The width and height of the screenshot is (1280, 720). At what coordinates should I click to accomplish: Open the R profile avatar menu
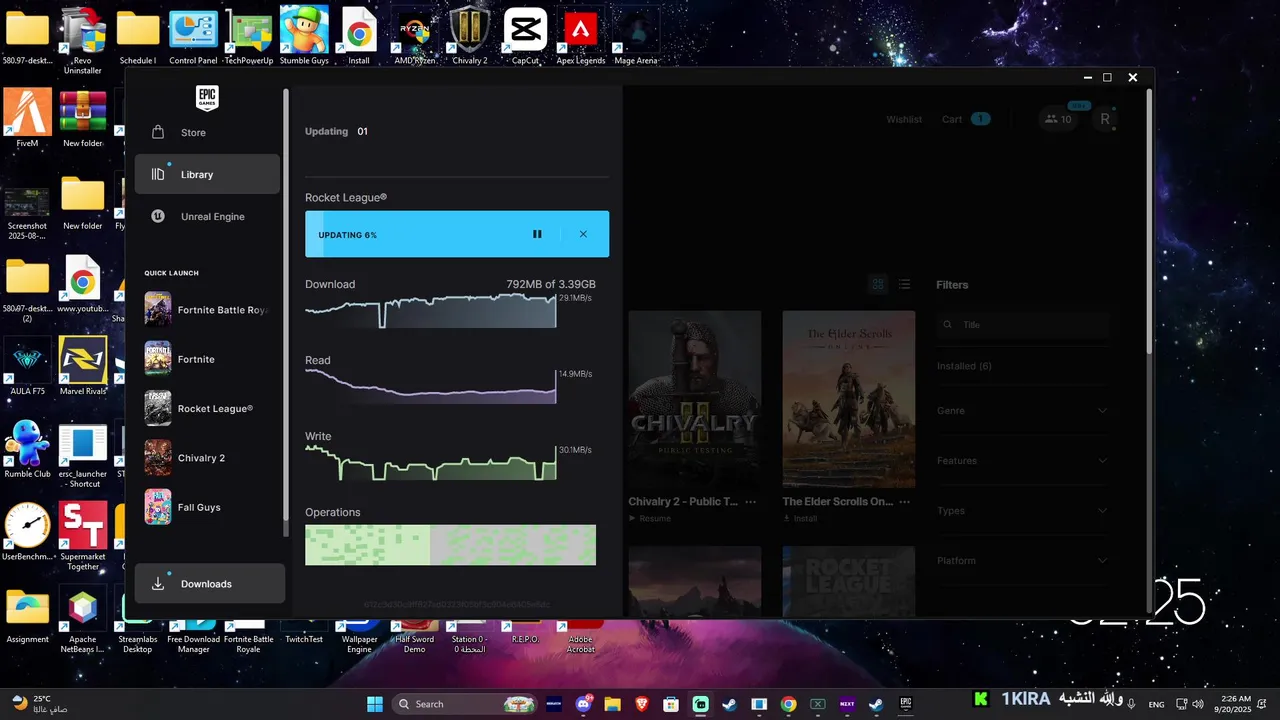(x=1105, y=119)
